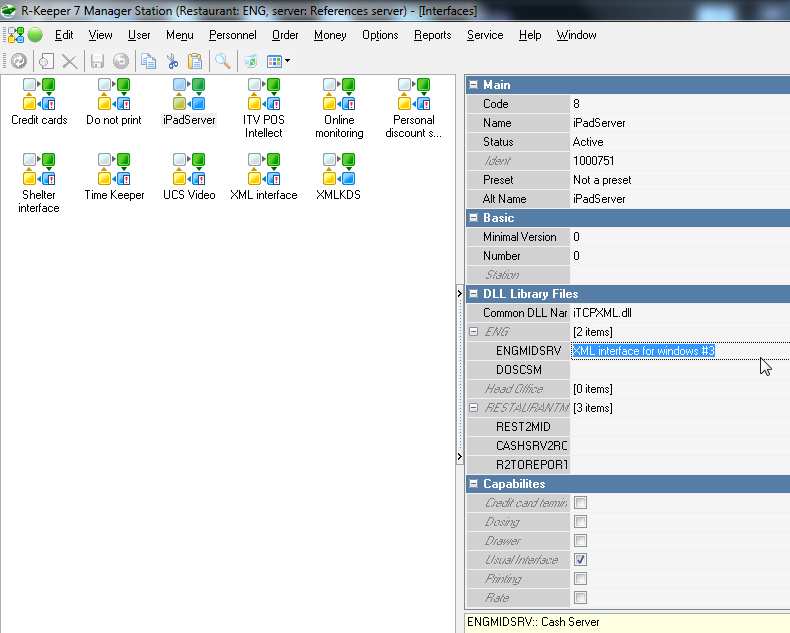
Task: Click the Paste clipboard toolbar icon
Action: 195,61
